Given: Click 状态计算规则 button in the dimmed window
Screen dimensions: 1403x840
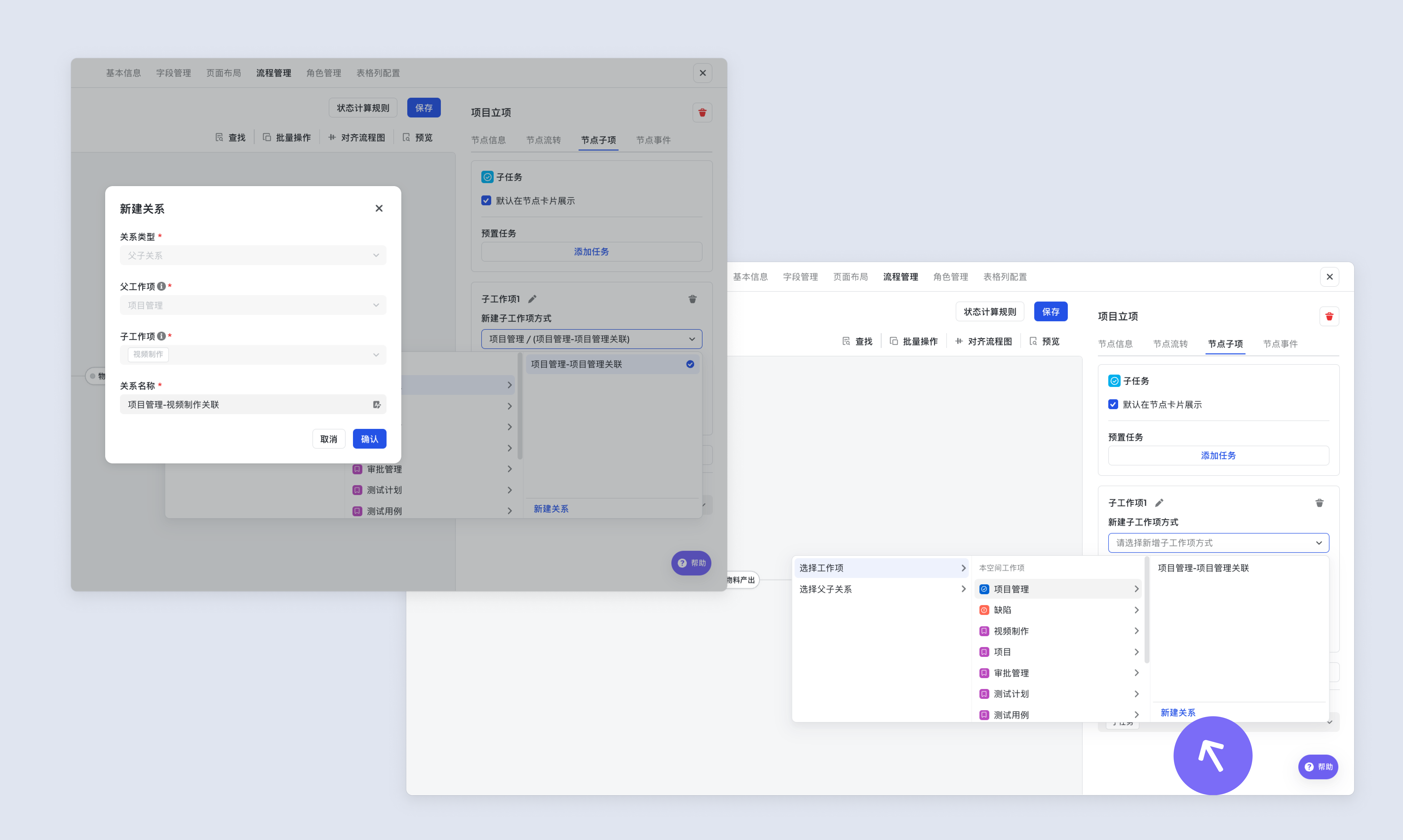Looking at the screenshot, I should pyautogui.click(x=363, y=108).
